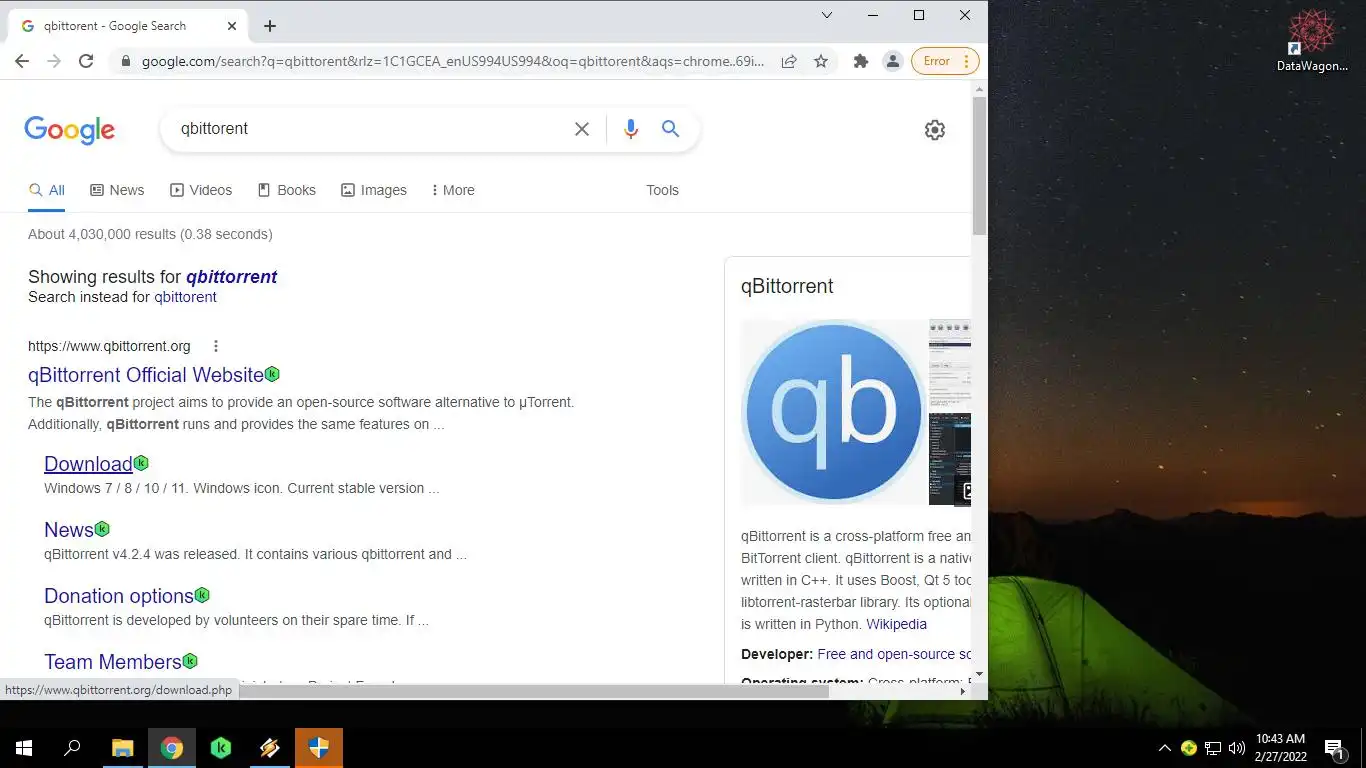Click the Chrome forward arrow
Image resolution: width=1366 pixels, height=768 pixels.
(x=54, y=61)
